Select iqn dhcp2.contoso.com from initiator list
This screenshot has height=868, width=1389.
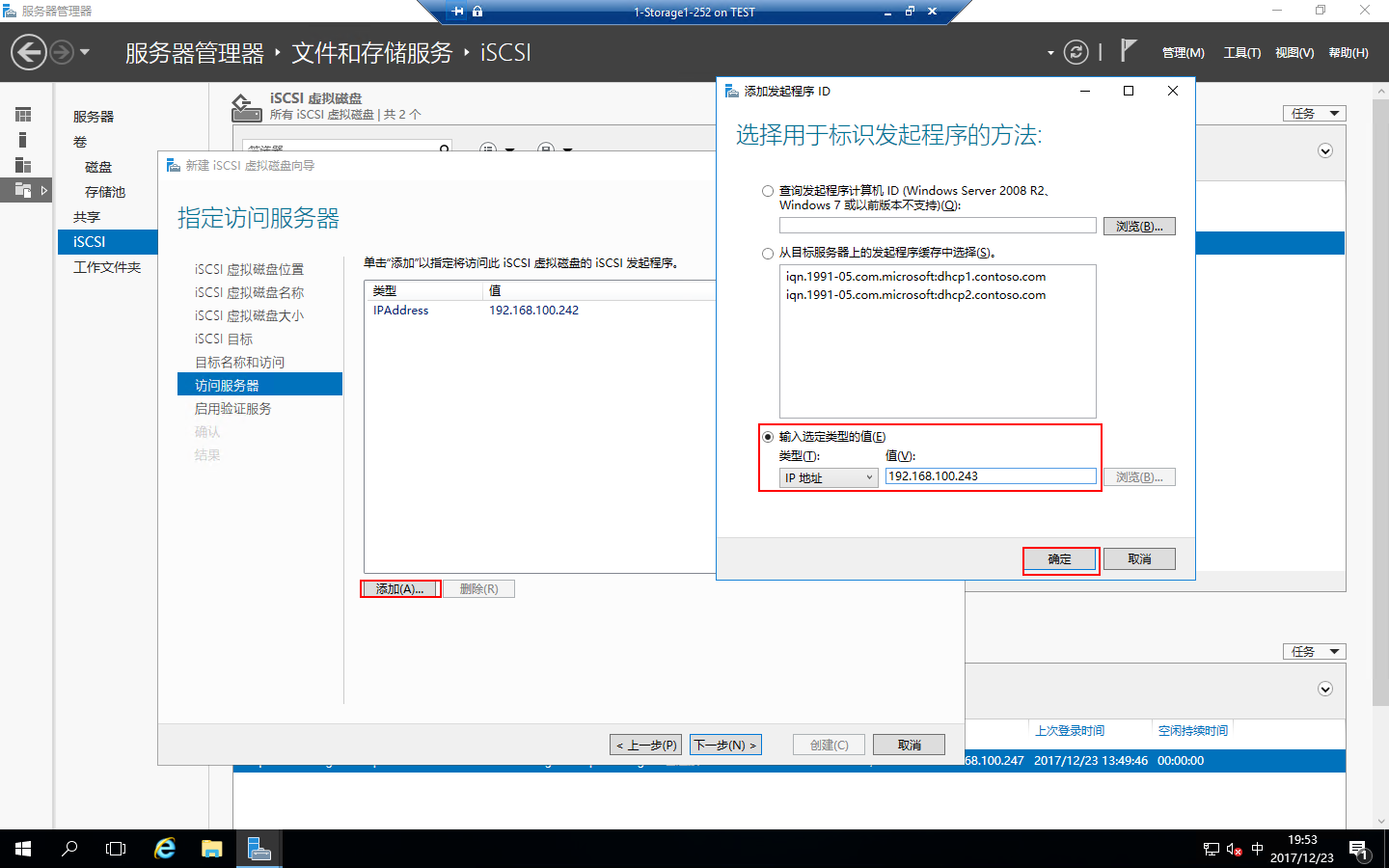coord(915,295)
